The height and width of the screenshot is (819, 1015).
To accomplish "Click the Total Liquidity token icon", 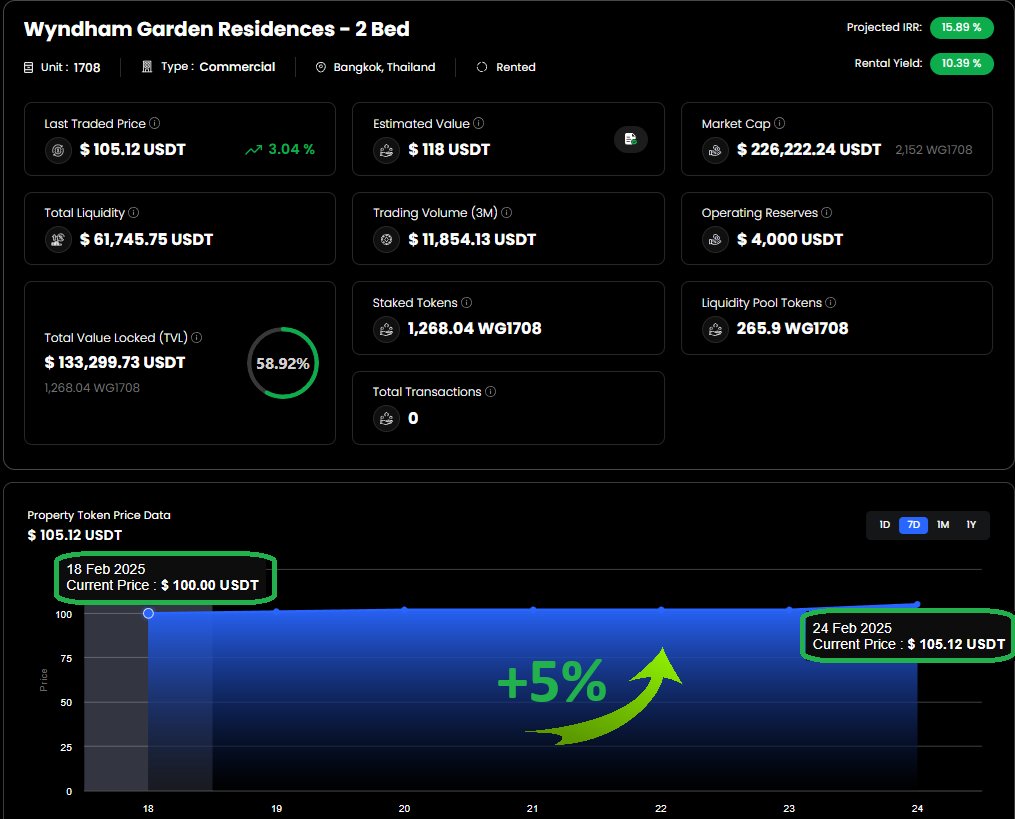I will (x=57, y=240).
